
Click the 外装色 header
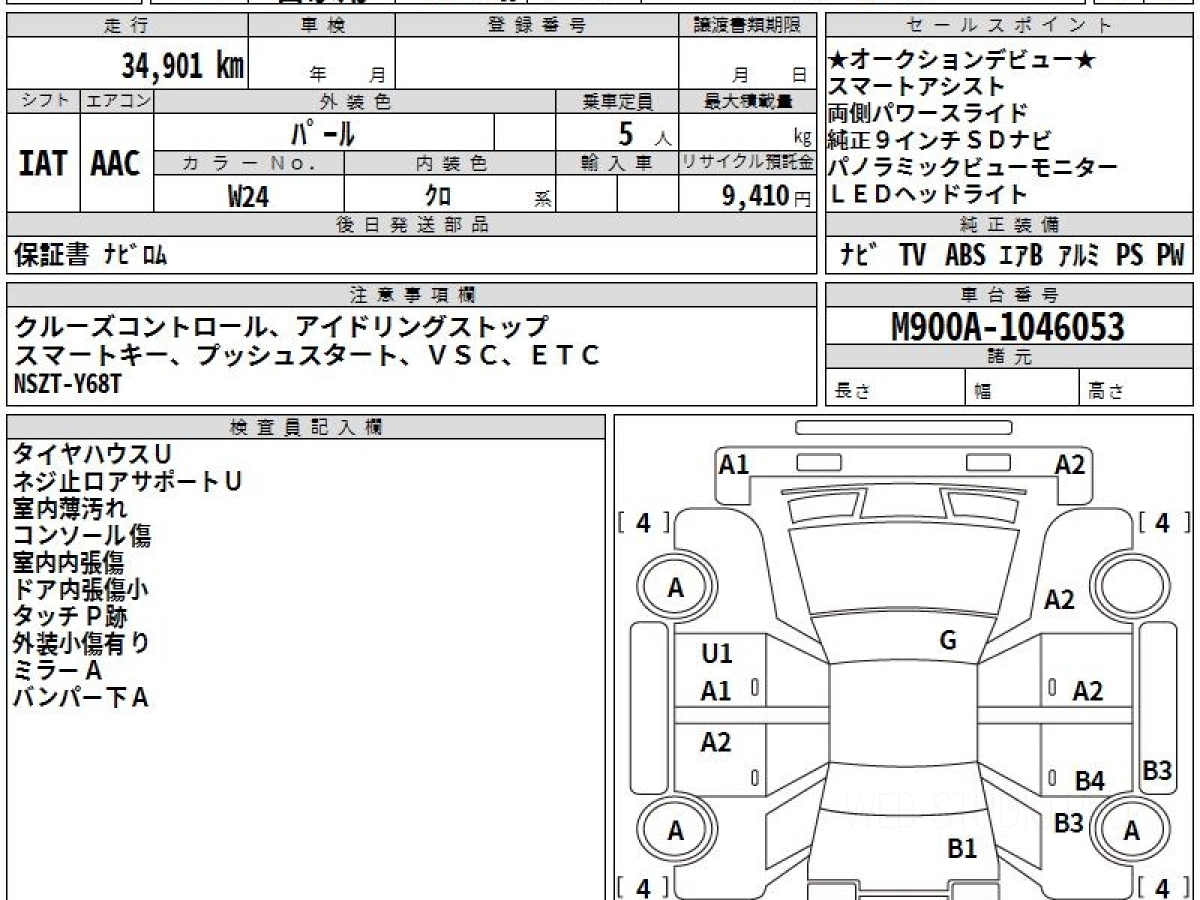pyautogui.click(x=355, y=101)
